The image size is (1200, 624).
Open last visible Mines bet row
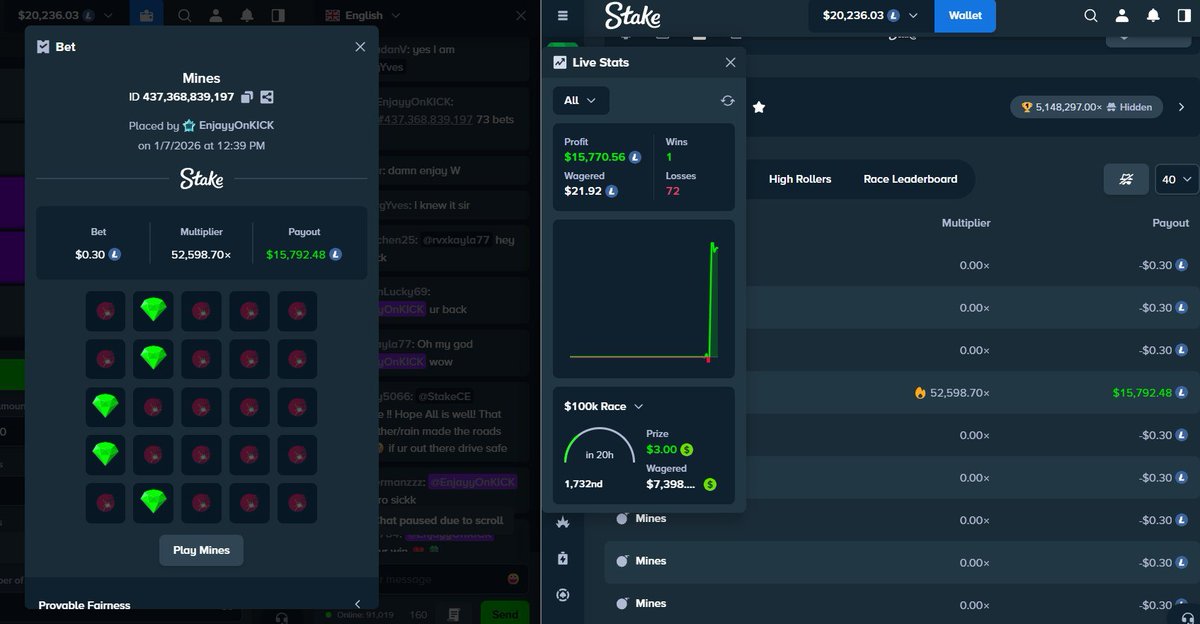point(902,604)
